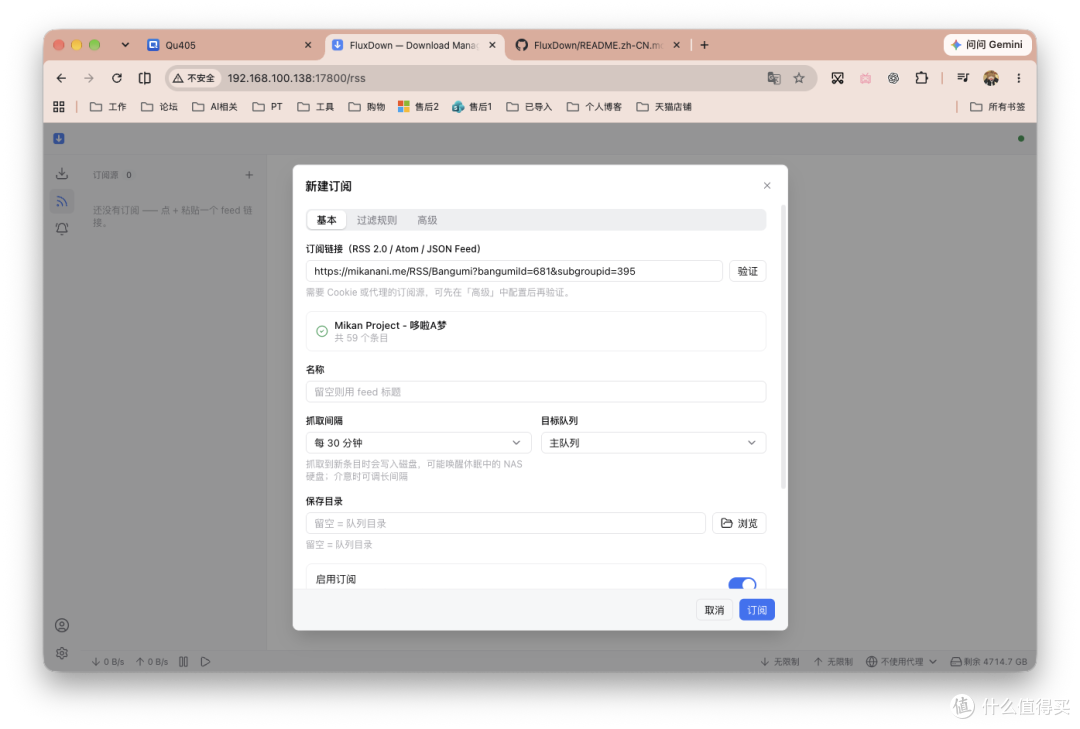1080x729 pixels.
Task: Click the 不安全 security indicator
Action: [194, 78]
